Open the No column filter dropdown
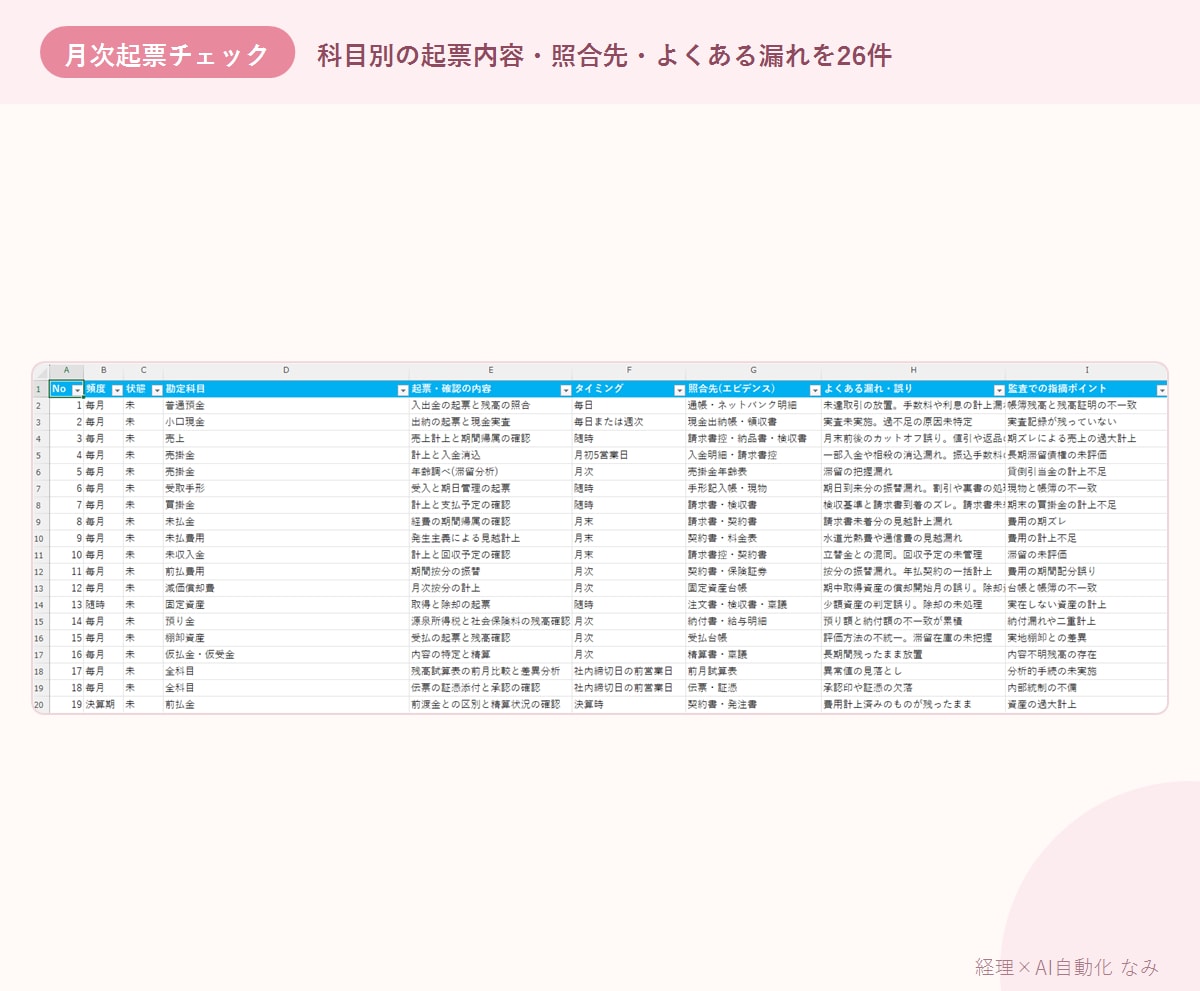Image resolution: width=1200 pixels, height=991 pixels. pos(77,390)
